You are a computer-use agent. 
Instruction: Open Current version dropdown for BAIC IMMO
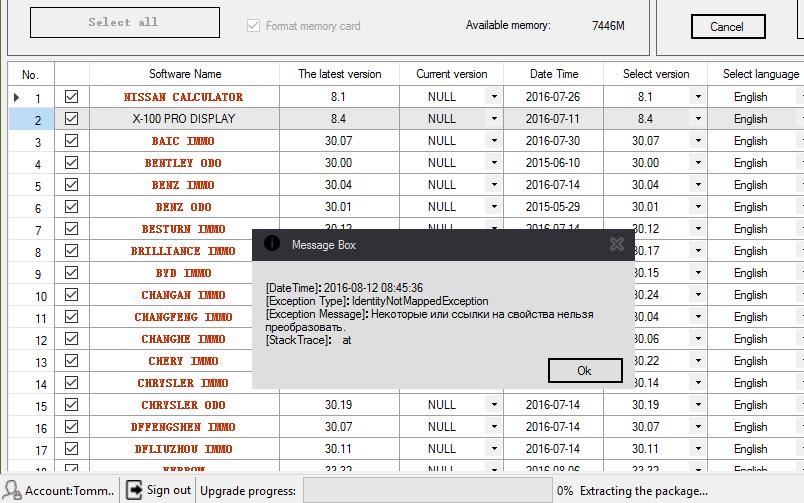494,140
